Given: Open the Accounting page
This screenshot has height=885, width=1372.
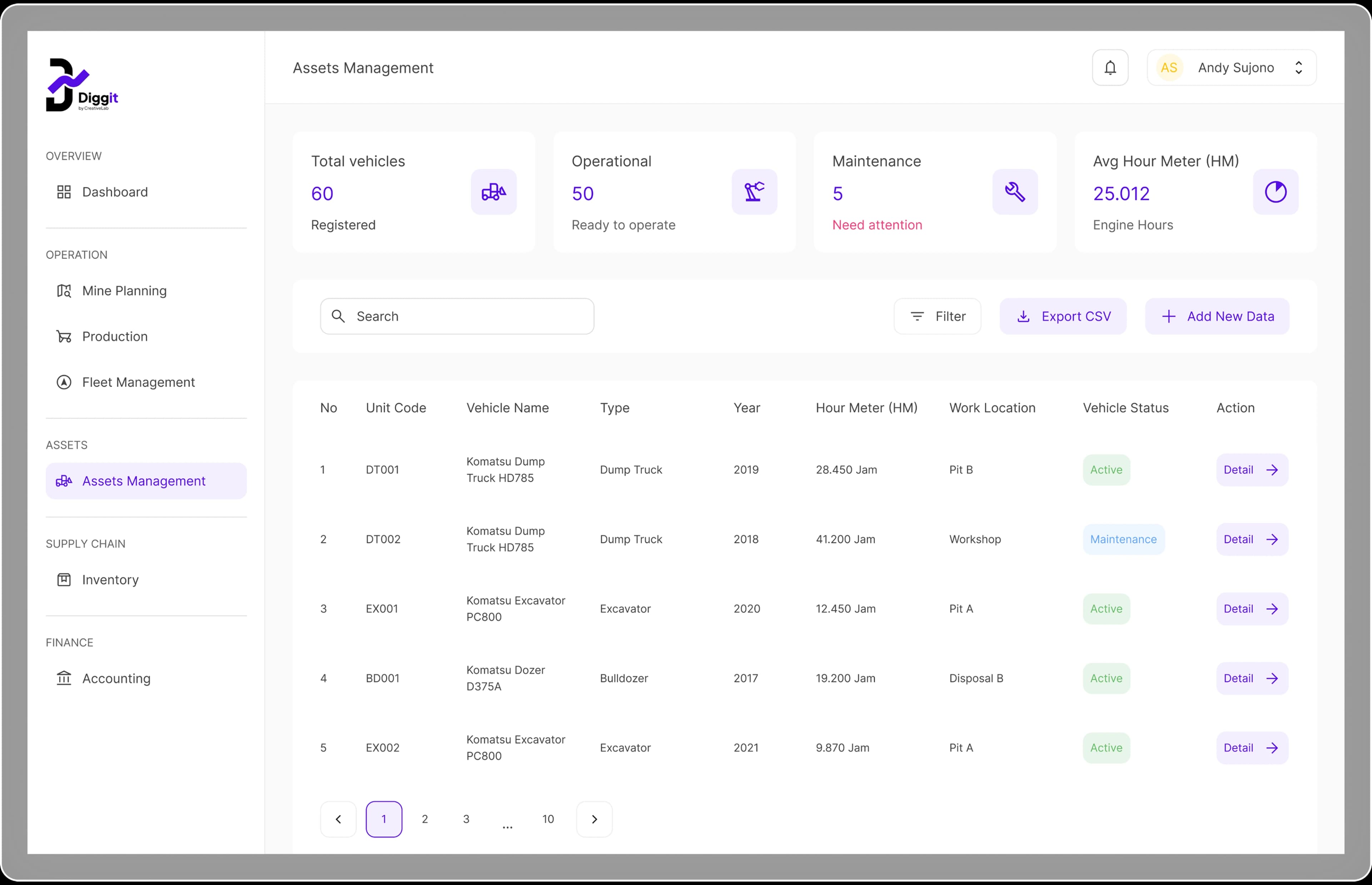Looking at the screenshot, I should (x=146, y=679).
